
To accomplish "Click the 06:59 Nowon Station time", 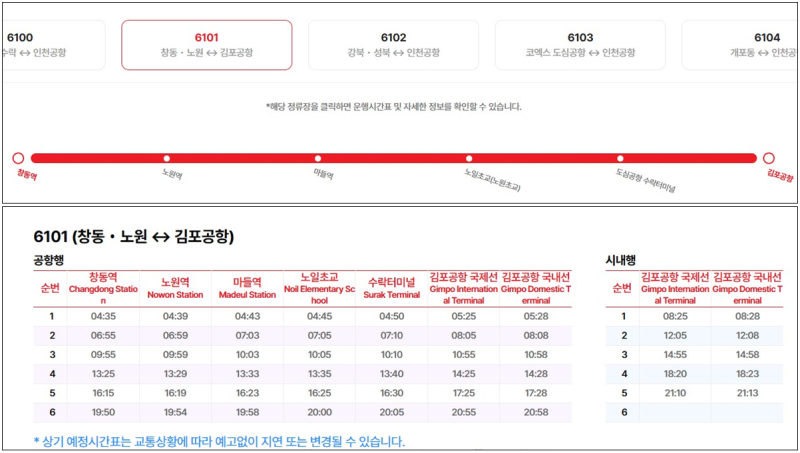I will 175,336.
